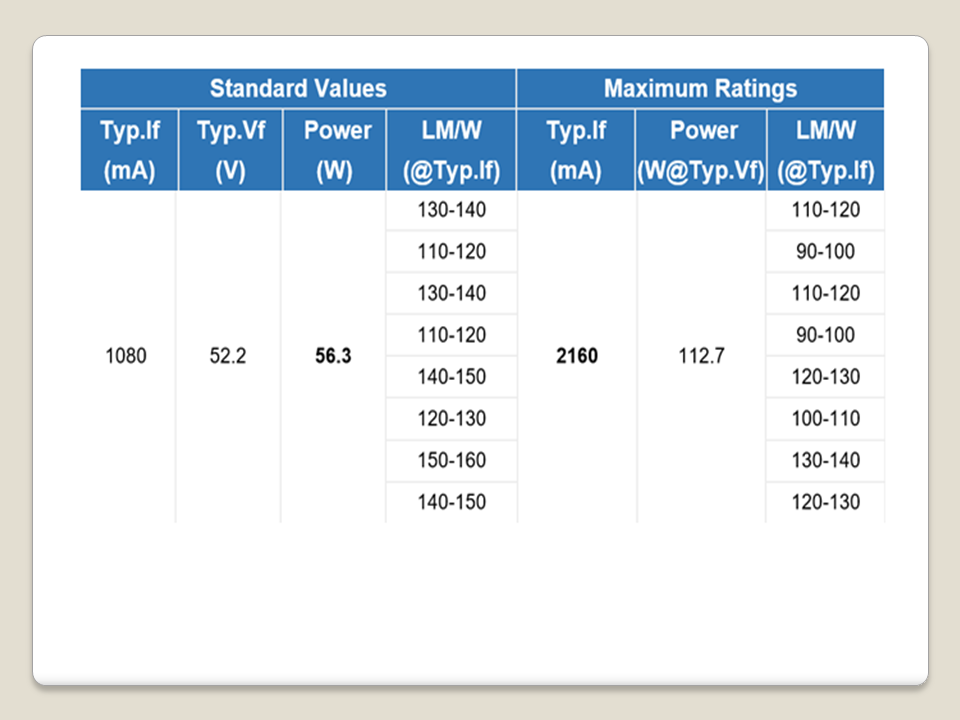This screenshot has width=960, height=720.
Task: Select the Typ.Vf (V) column header
Action: [230, 150]
